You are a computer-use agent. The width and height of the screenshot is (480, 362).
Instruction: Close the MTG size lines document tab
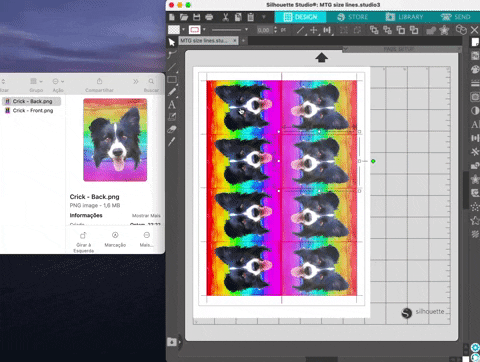(x=235, y=41)
